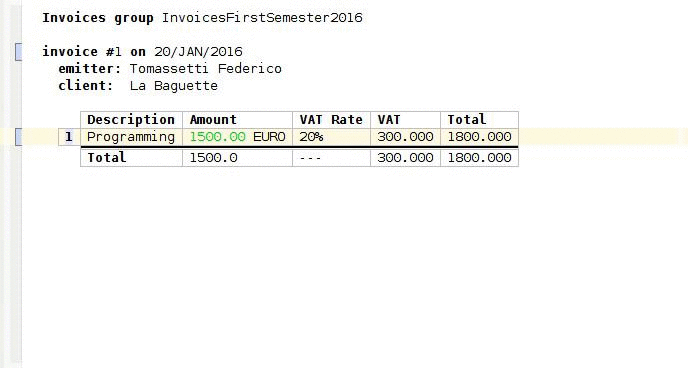Click the invoice date 20/JAN/2016

tap(198, 52)
